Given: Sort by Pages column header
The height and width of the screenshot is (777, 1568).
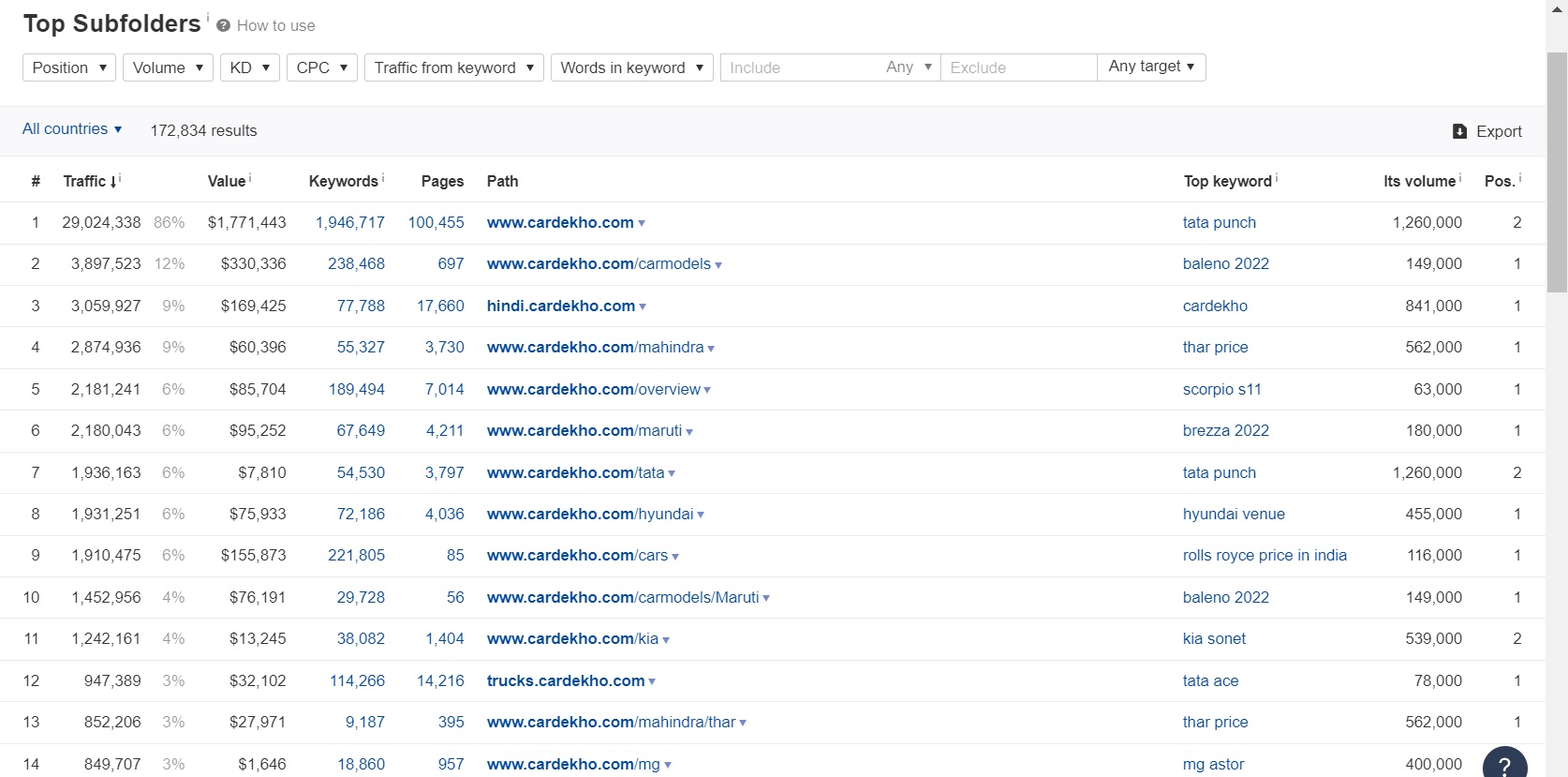Looking at the screenshot, I should (x=442, y=181).
